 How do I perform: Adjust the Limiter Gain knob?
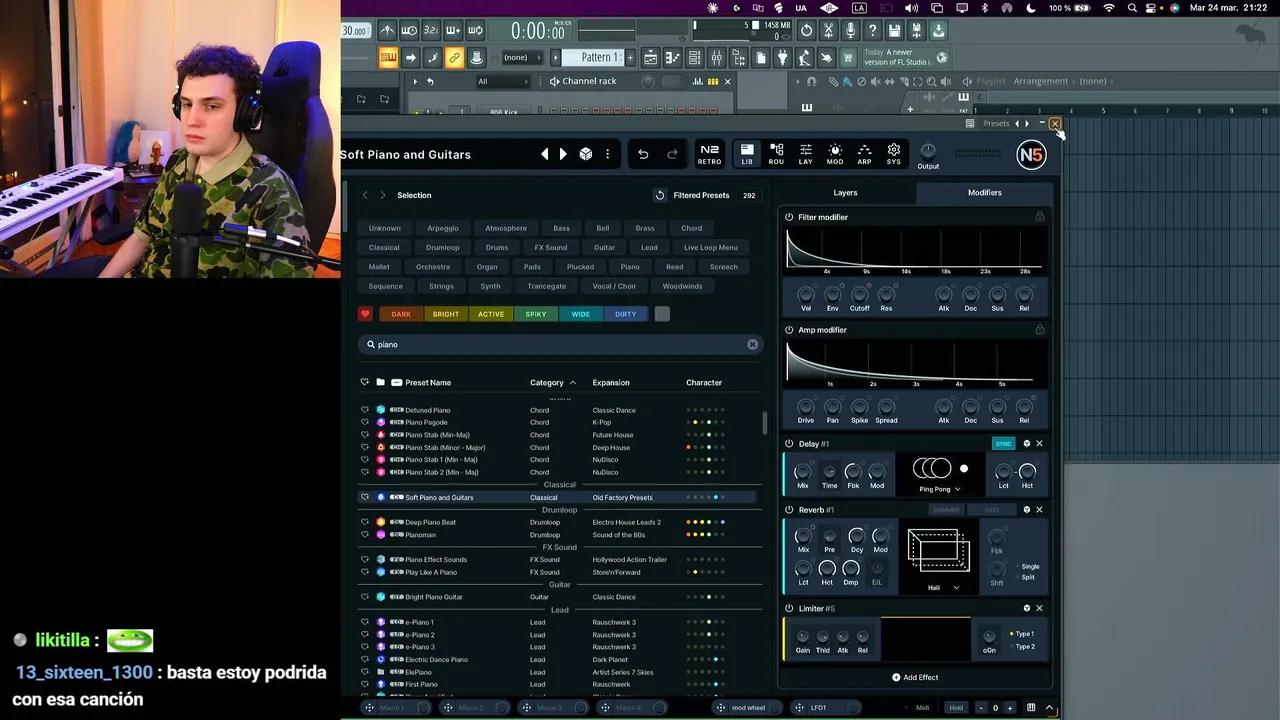[802, 636]
